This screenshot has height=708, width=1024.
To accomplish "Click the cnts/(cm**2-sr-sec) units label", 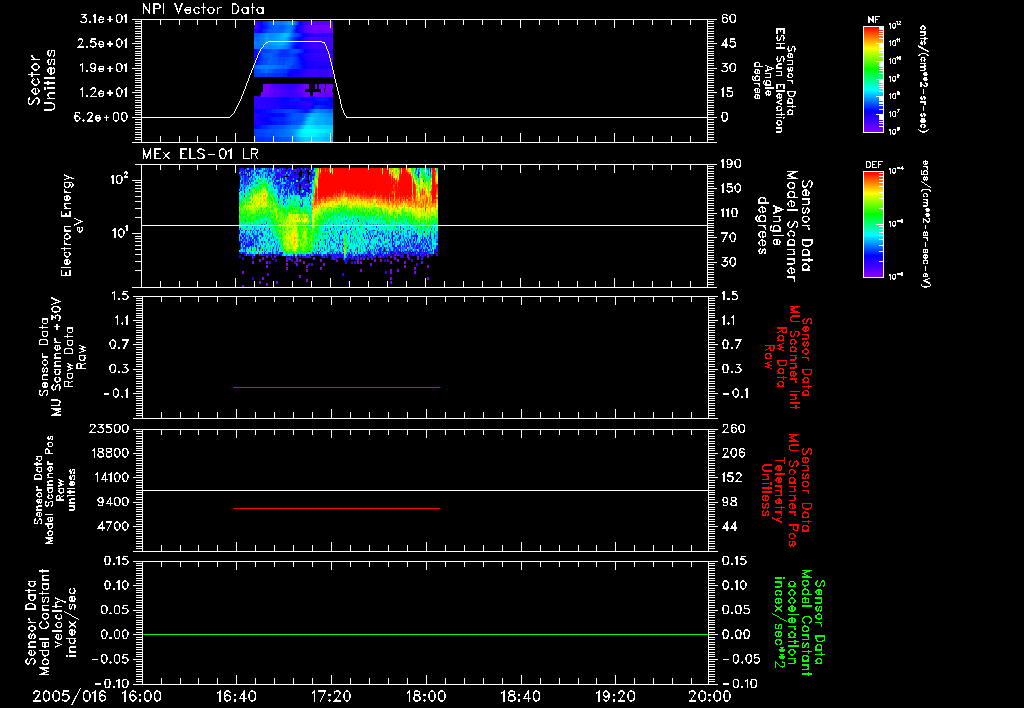I will pos(923,78).
